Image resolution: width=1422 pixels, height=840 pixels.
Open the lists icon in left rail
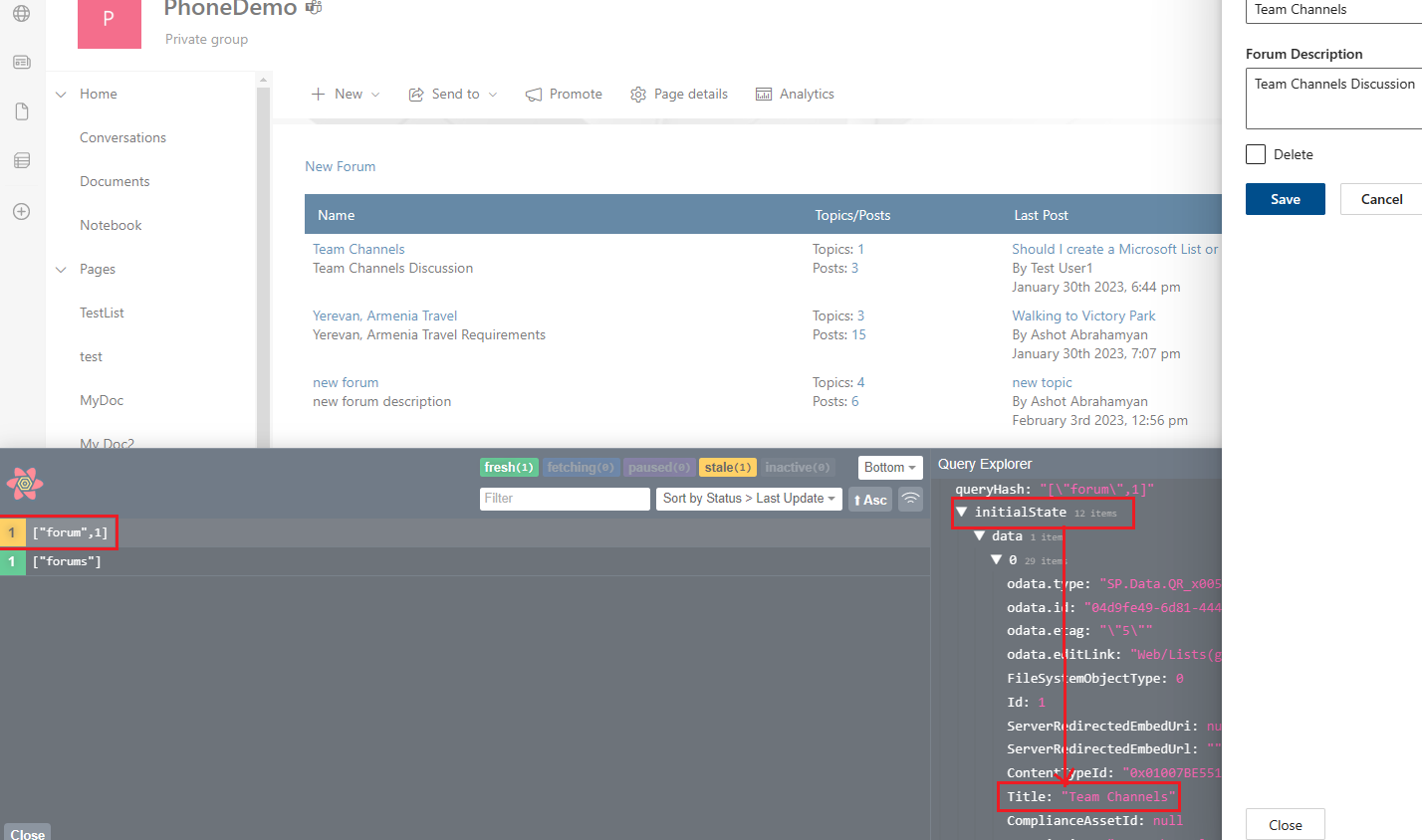point(21,160)
